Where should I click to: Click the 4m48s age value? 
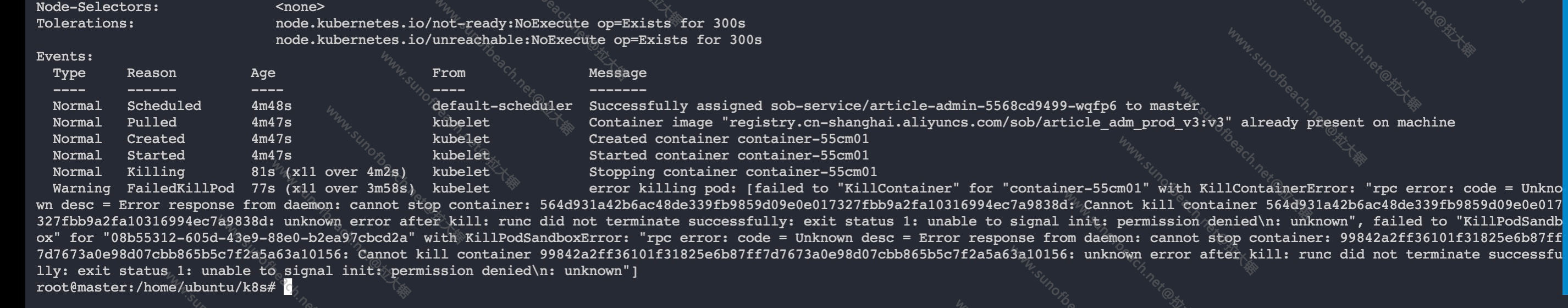point(272,106)
